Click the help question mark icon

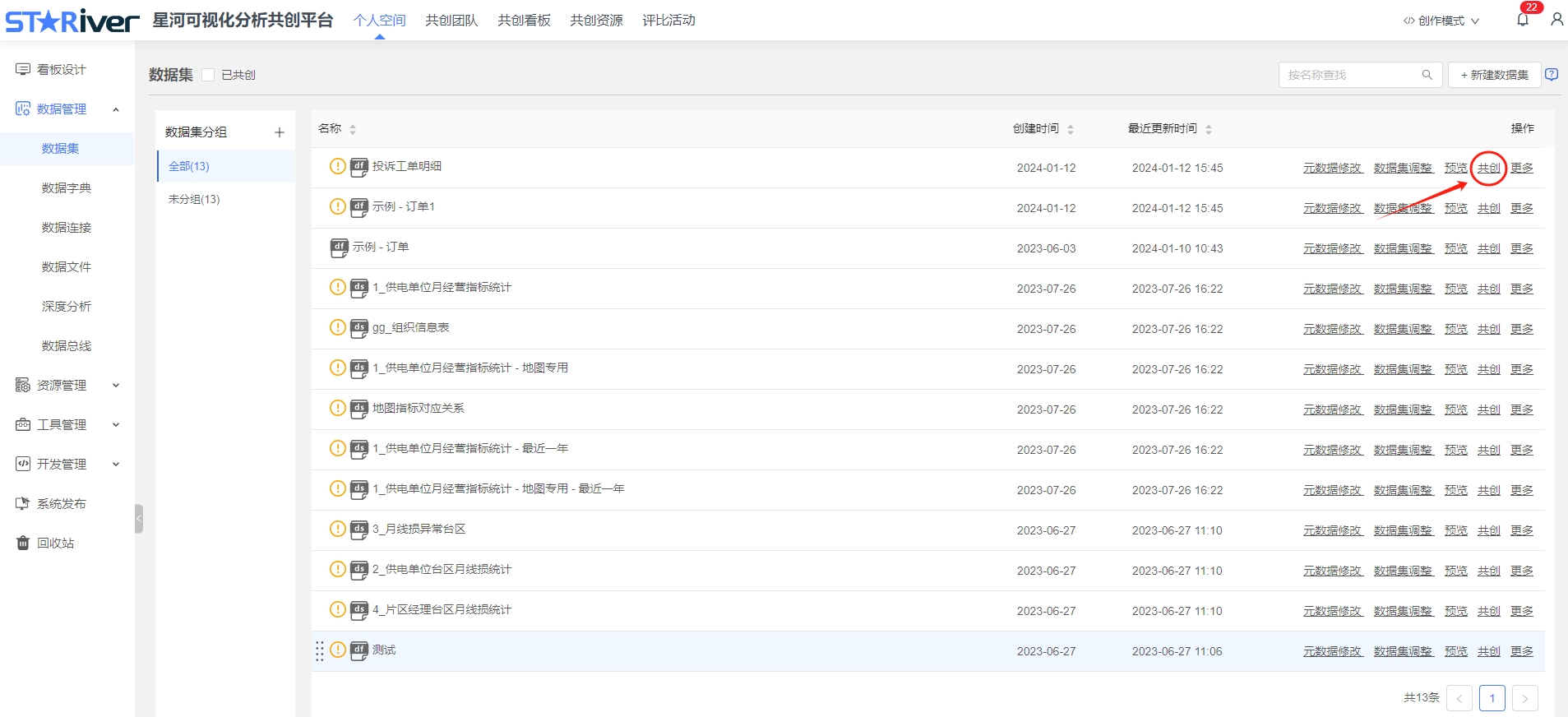[1552, 75]
